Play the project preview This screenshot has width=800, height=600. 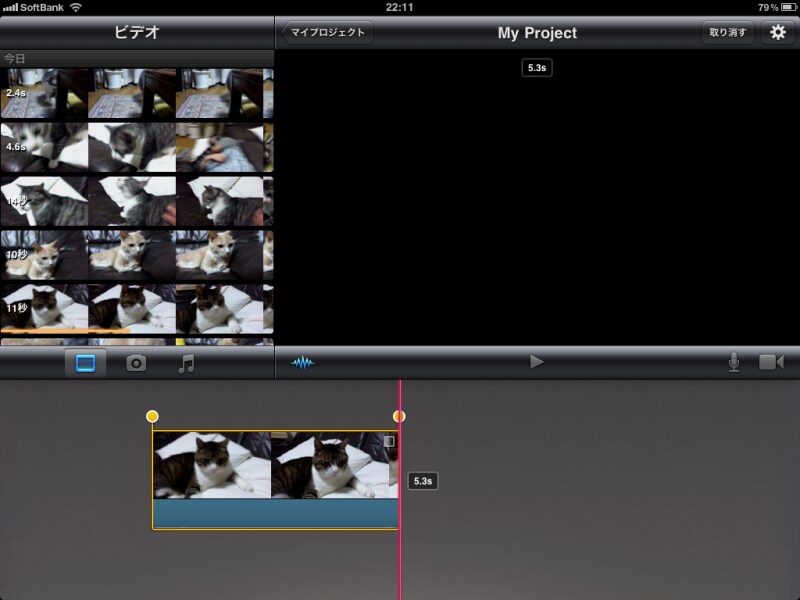coord(537,362)
